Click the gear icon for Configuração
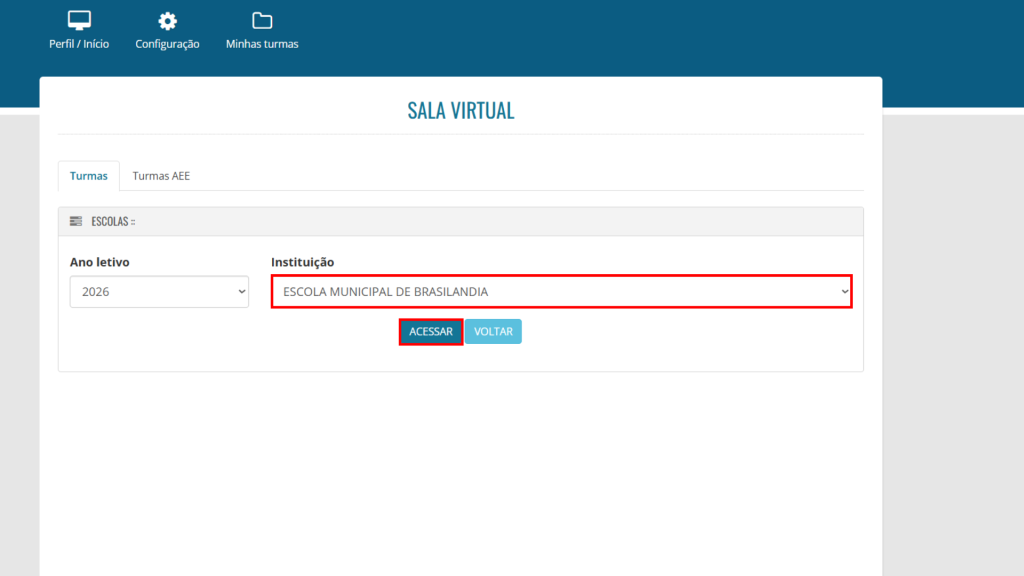The height and width of the screenshot is (576, 1024). click(x=167, y=21)
